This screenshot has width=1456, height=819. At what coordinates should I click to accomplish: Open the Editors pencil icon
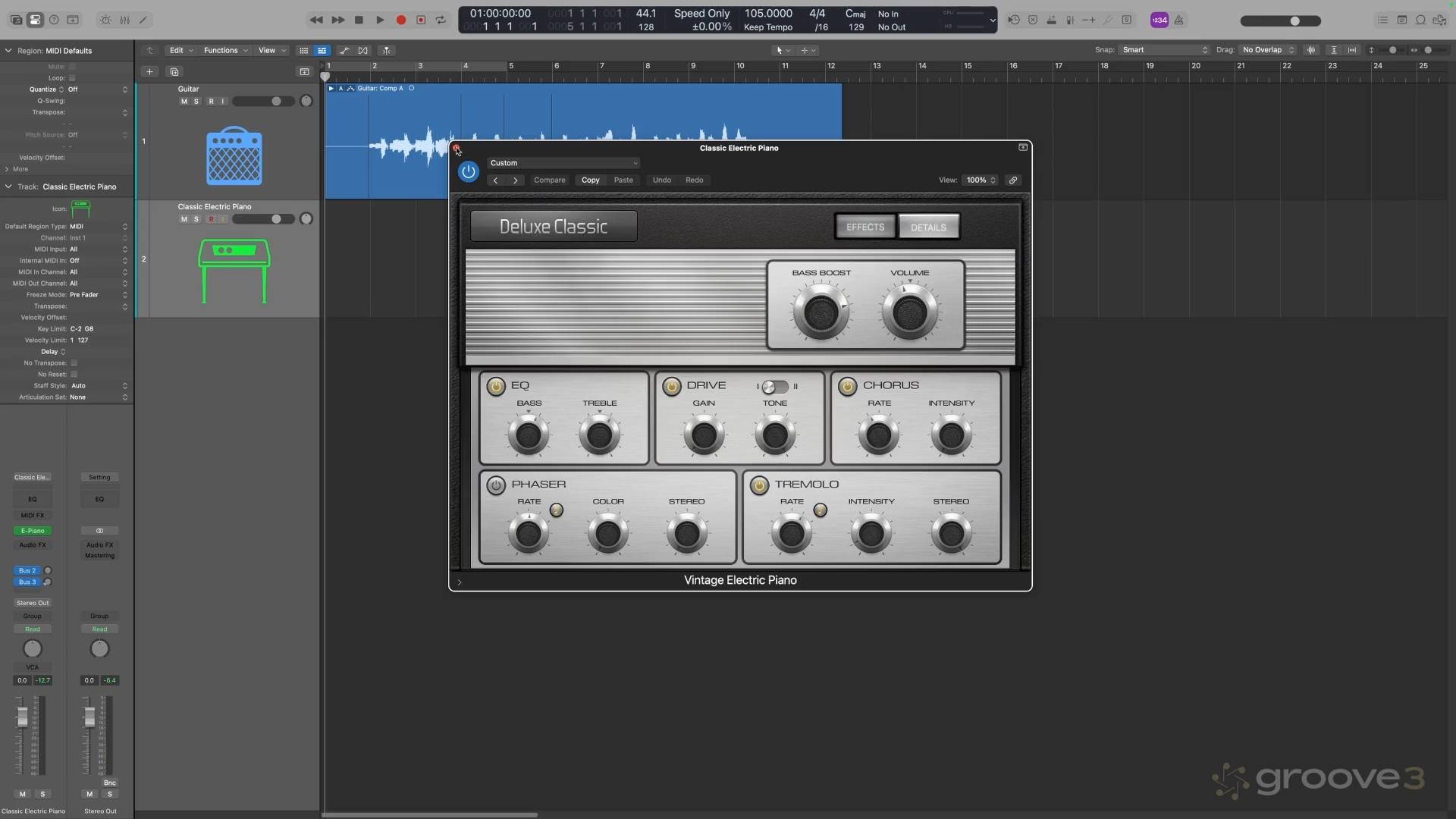coord(143,20)
